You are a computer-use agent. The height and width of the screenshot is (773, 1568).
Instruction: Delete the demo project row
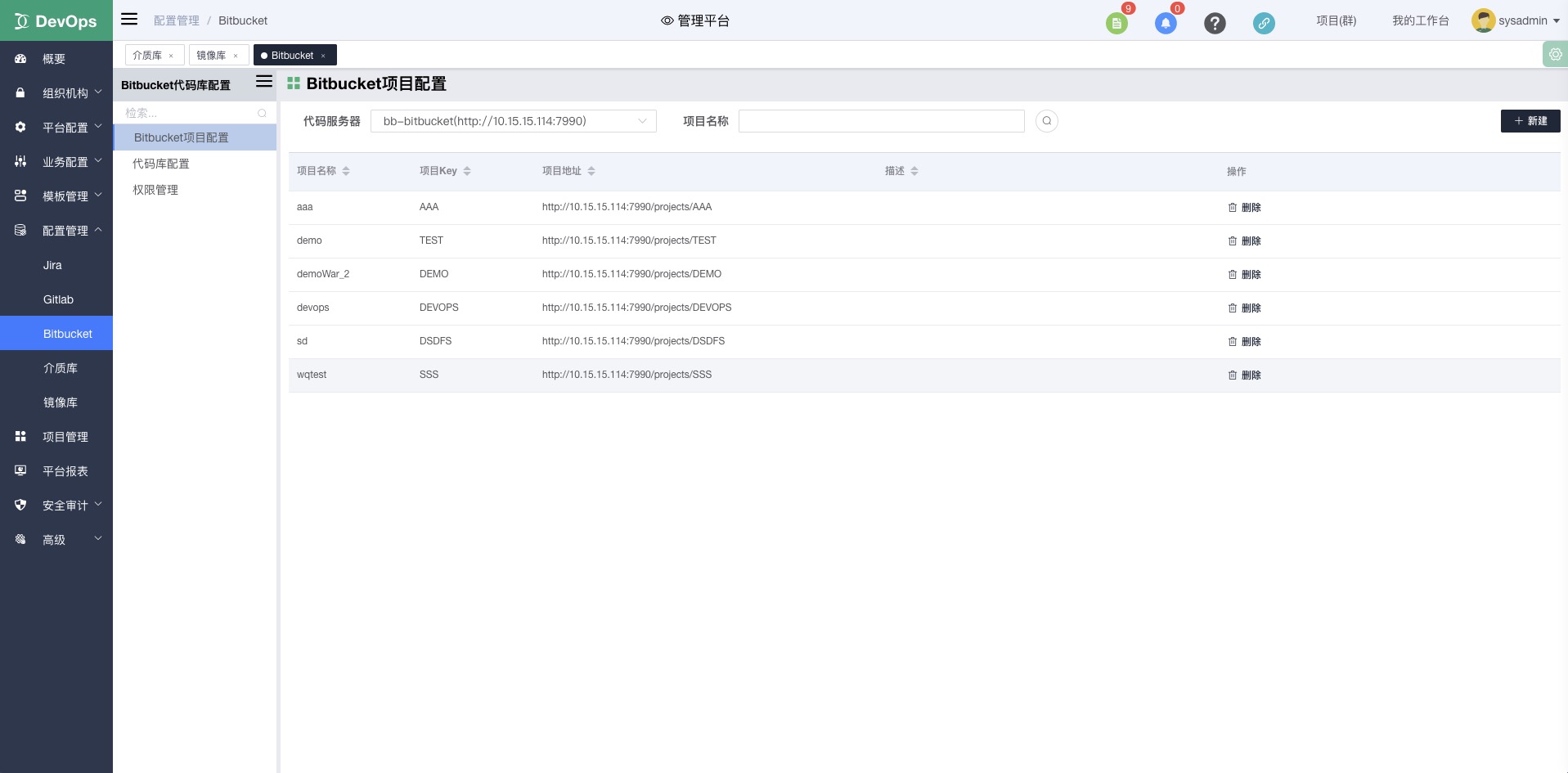click(x=1244, y=241)
